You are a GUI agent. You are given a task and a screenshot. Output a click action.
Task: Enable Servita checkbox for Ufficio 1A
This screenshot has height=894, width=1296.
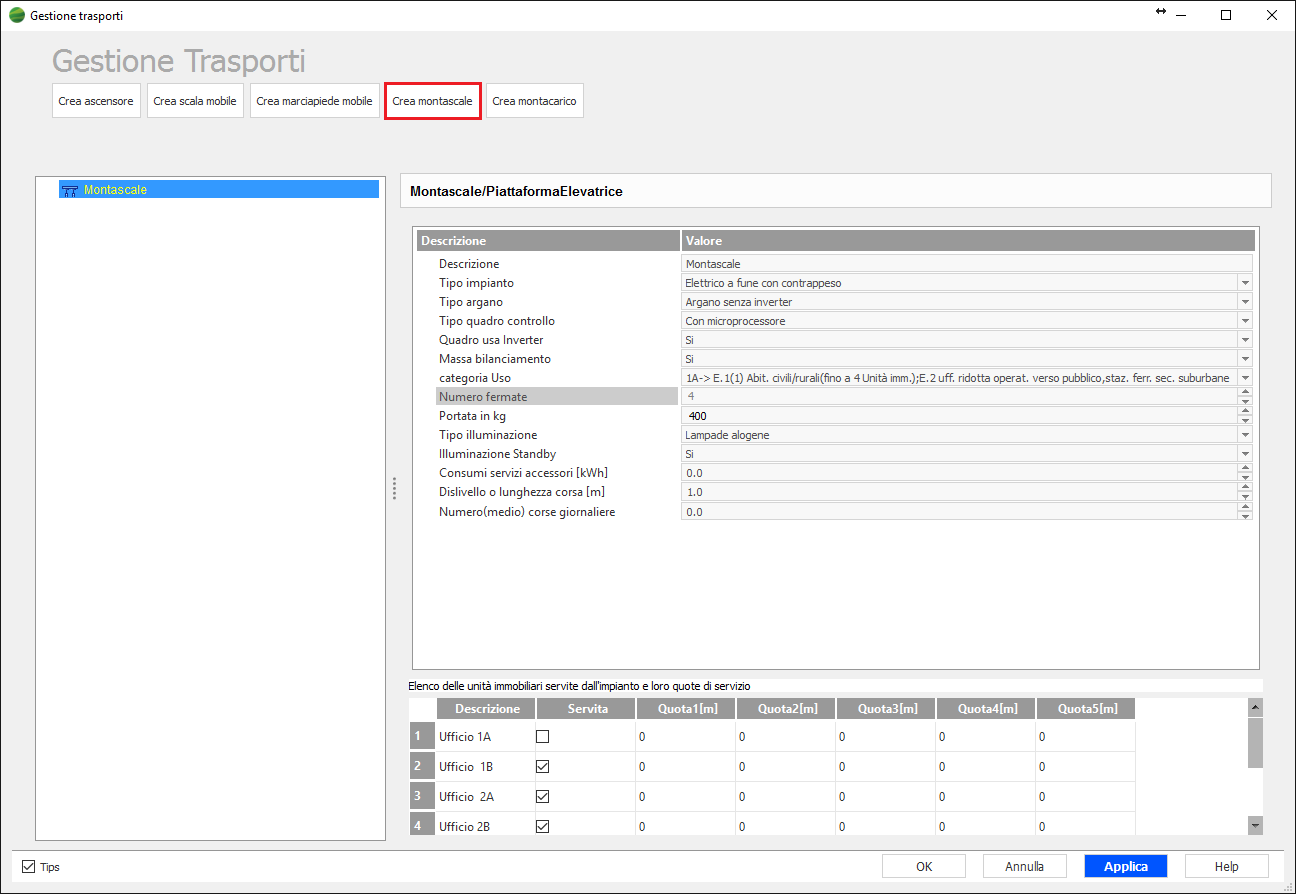click(x=543, y=737)
